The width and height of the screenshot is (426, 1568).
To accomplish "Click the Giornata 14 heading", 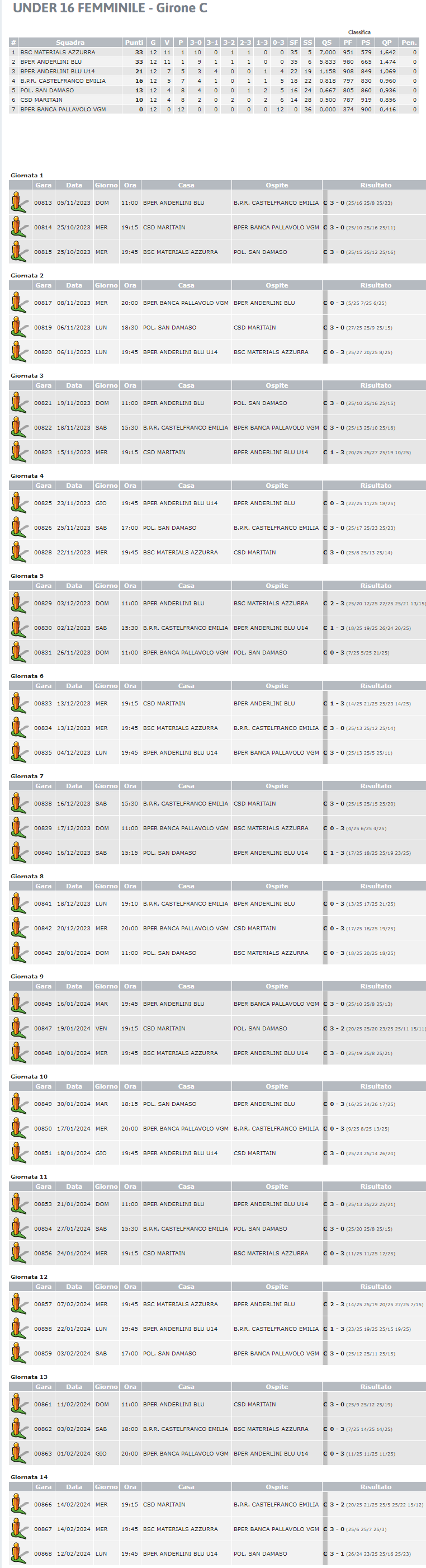I will 29,1477.
